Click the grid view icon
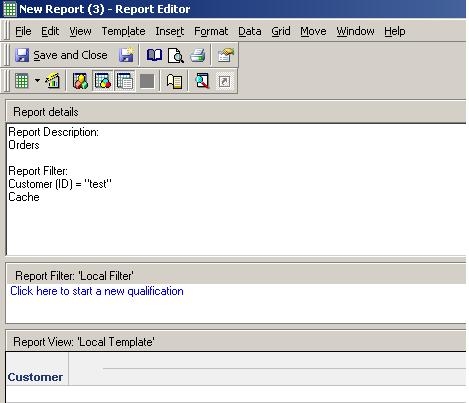Viewport: 469px width, 403px height. 22,81
